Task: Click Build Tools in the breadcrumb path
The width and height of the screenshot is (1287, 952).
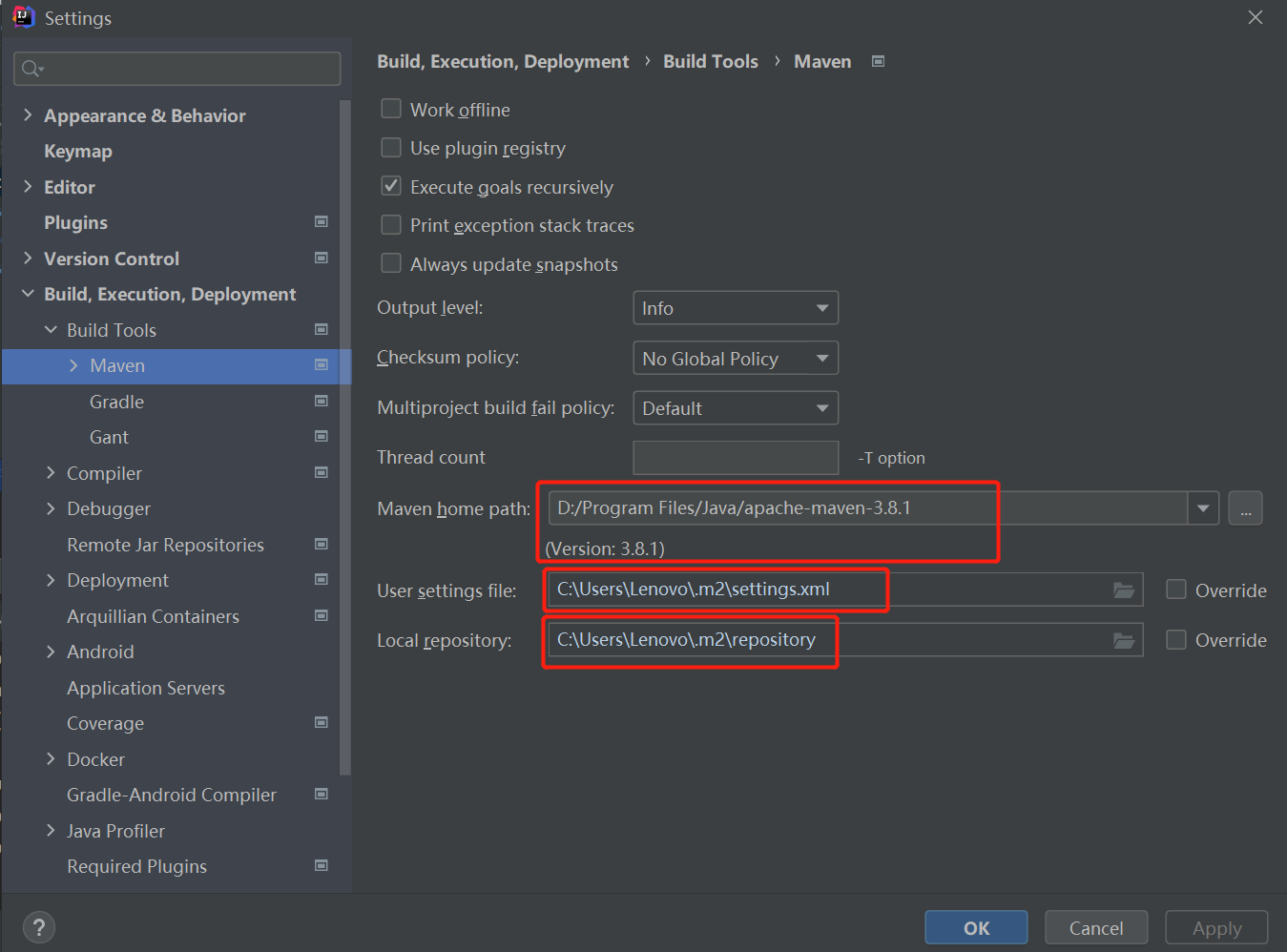Action: (x=710, y=60)
